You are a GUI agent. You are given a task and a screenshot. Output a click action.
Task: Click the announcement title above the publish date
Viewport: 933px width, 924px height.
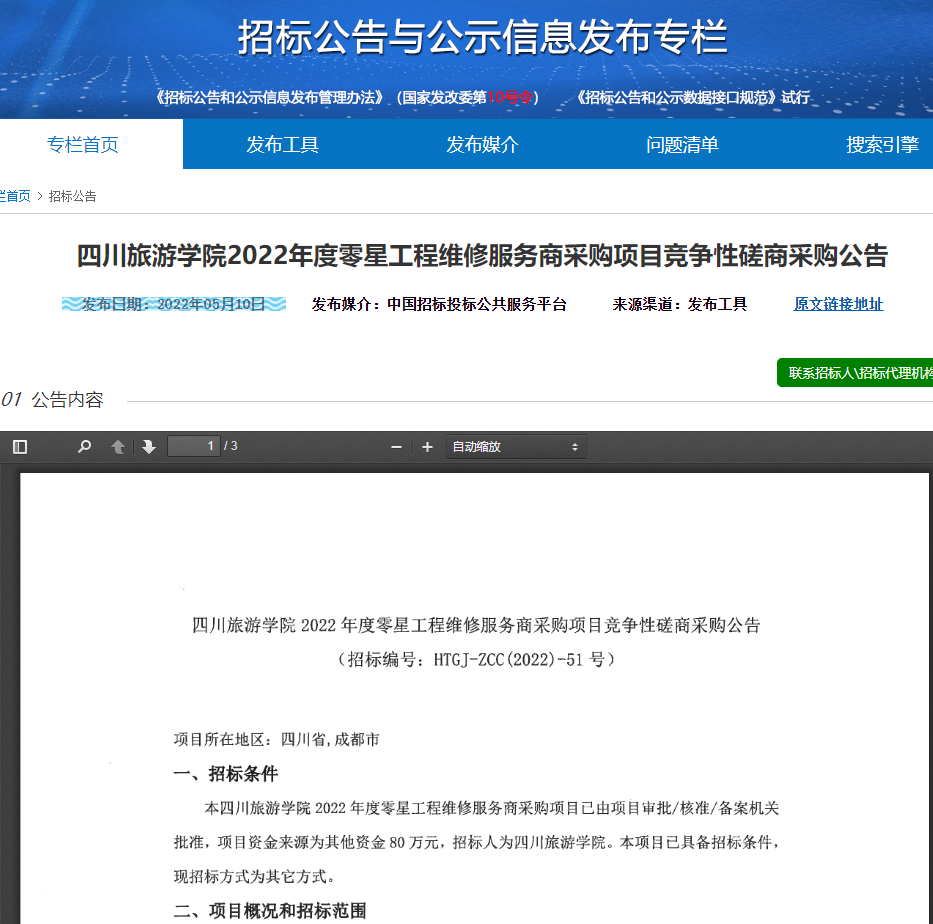pyautogui.click(x=483, y=256)
